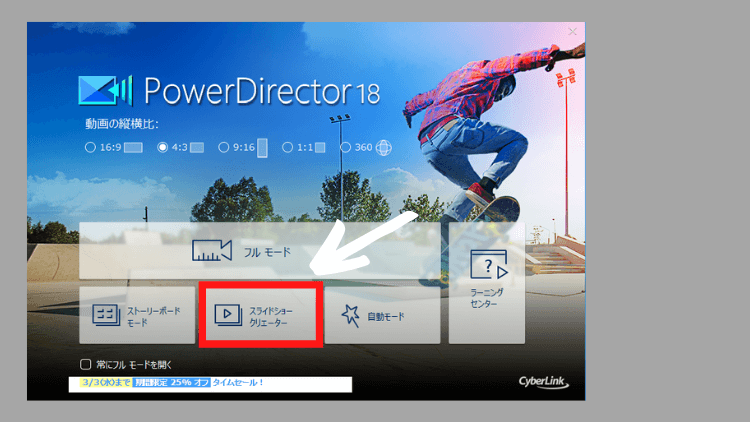Image resolution: width=750 pixels, height=422 pixels.
Task: Choose the 1:1 aspect ratio radio button
Action: [288, 147]
